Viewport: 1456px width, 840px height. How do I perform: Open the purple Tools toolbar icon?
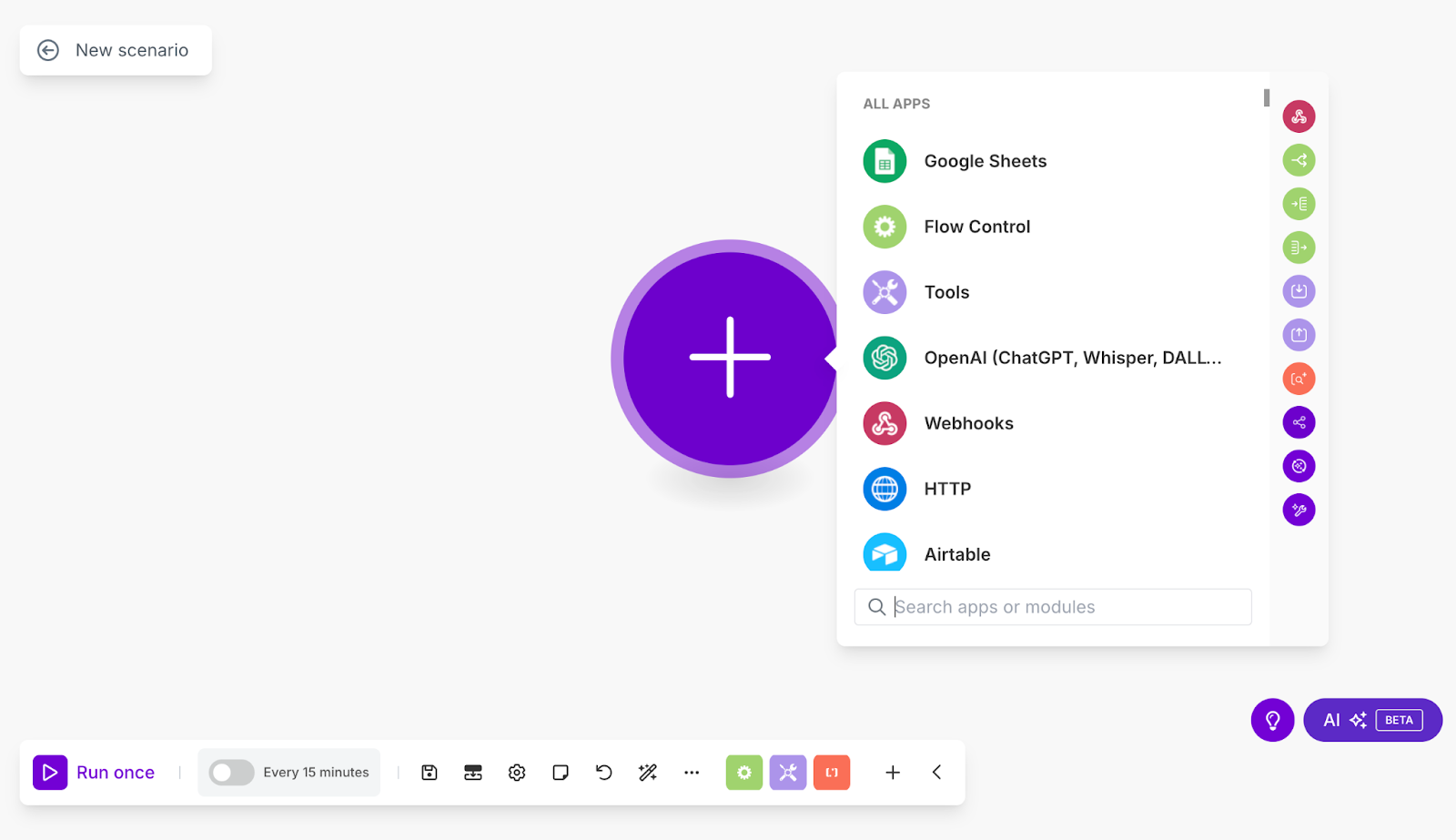tap(788, 773)
